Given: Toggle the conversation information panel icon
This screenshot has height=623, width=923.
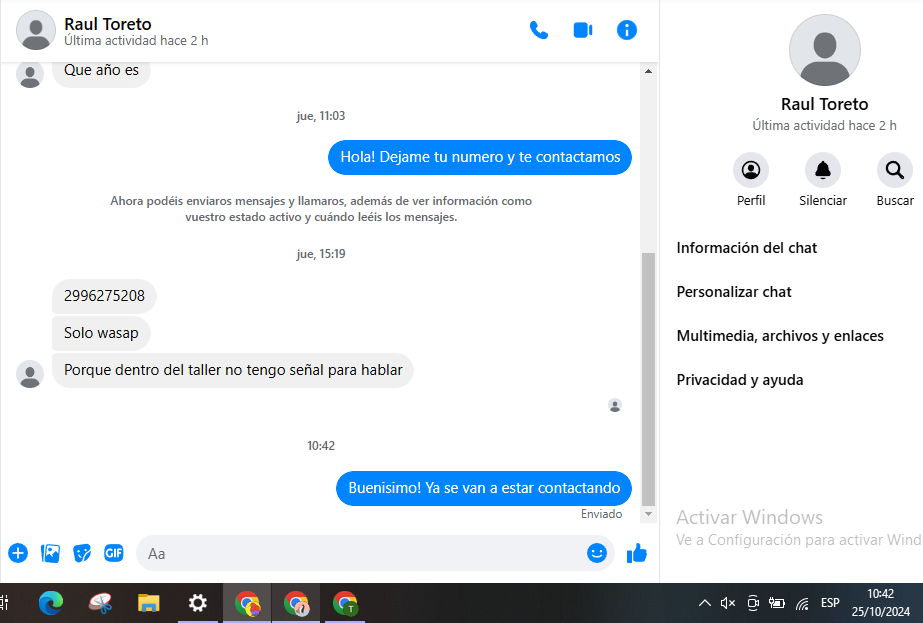Looking at the screenshot, I should [626, 30].
